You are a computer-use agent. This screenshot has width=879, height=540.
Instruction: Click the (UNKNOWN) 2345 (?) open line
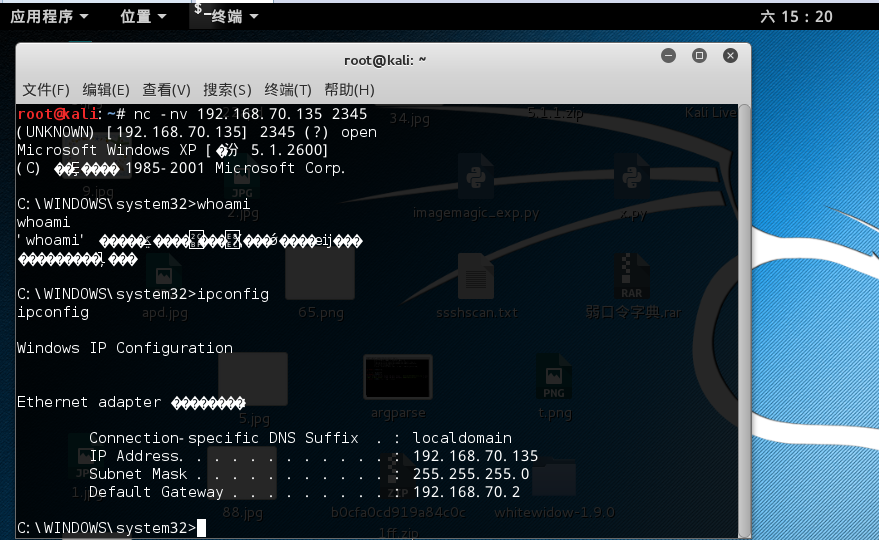197,132
